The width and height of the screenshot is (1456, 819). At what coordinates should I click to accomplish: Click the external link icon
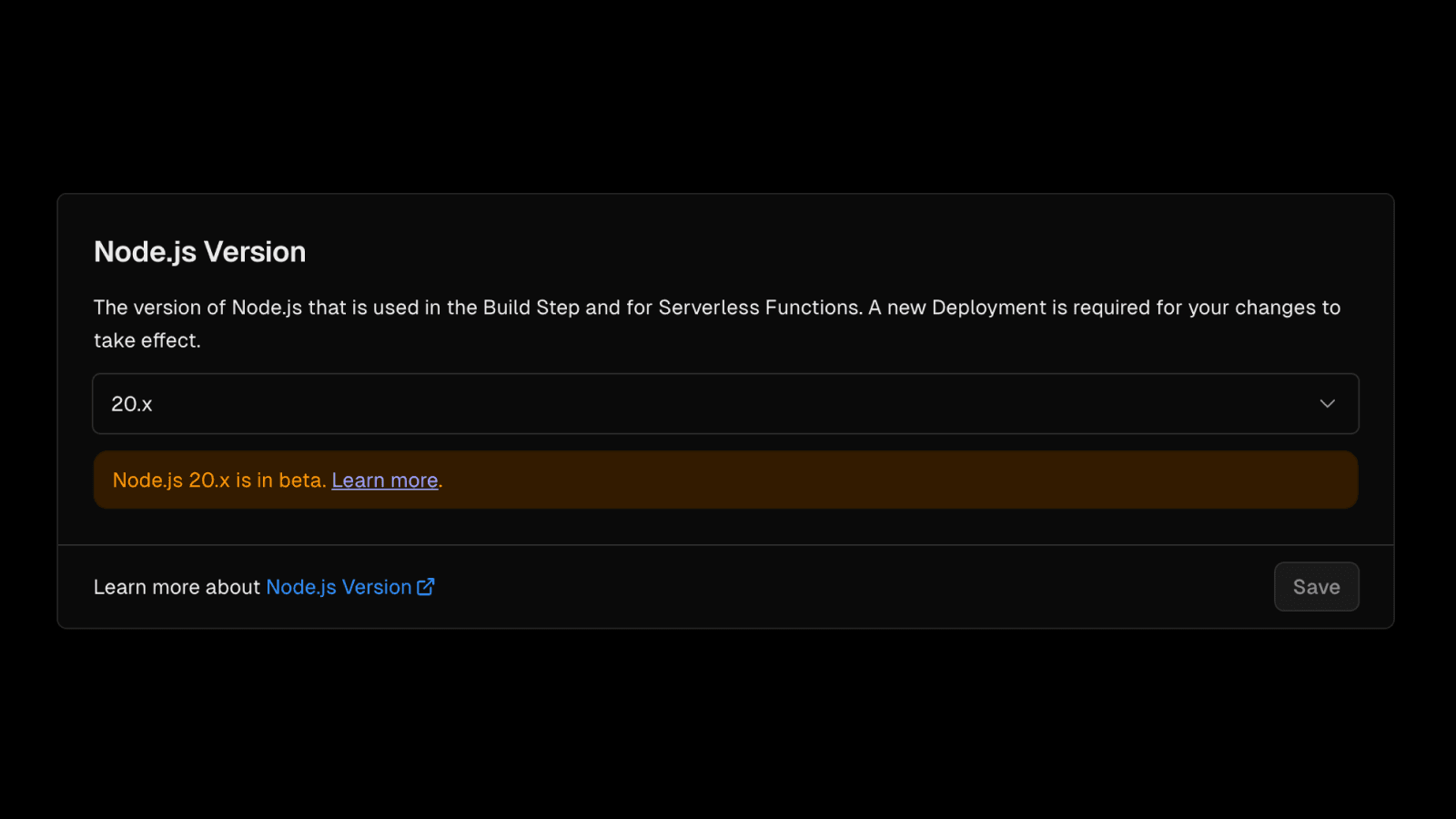click(x=425, y=587)
